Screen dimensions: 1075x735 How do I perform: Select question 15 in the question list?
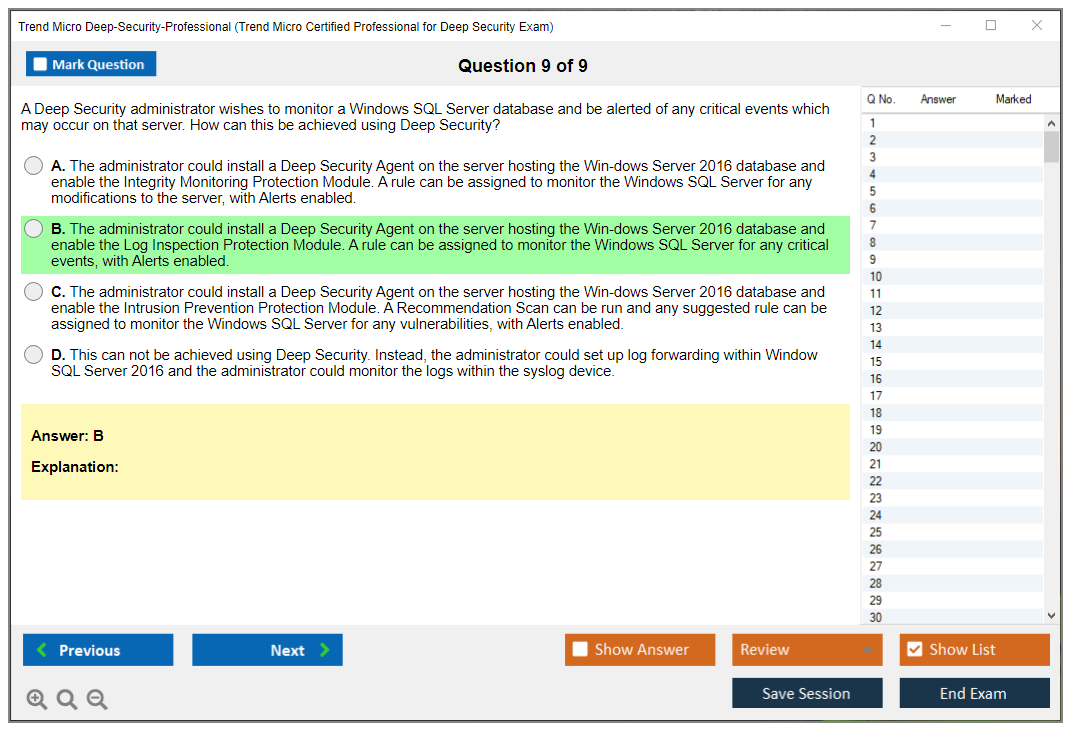(x=876, y=362)
